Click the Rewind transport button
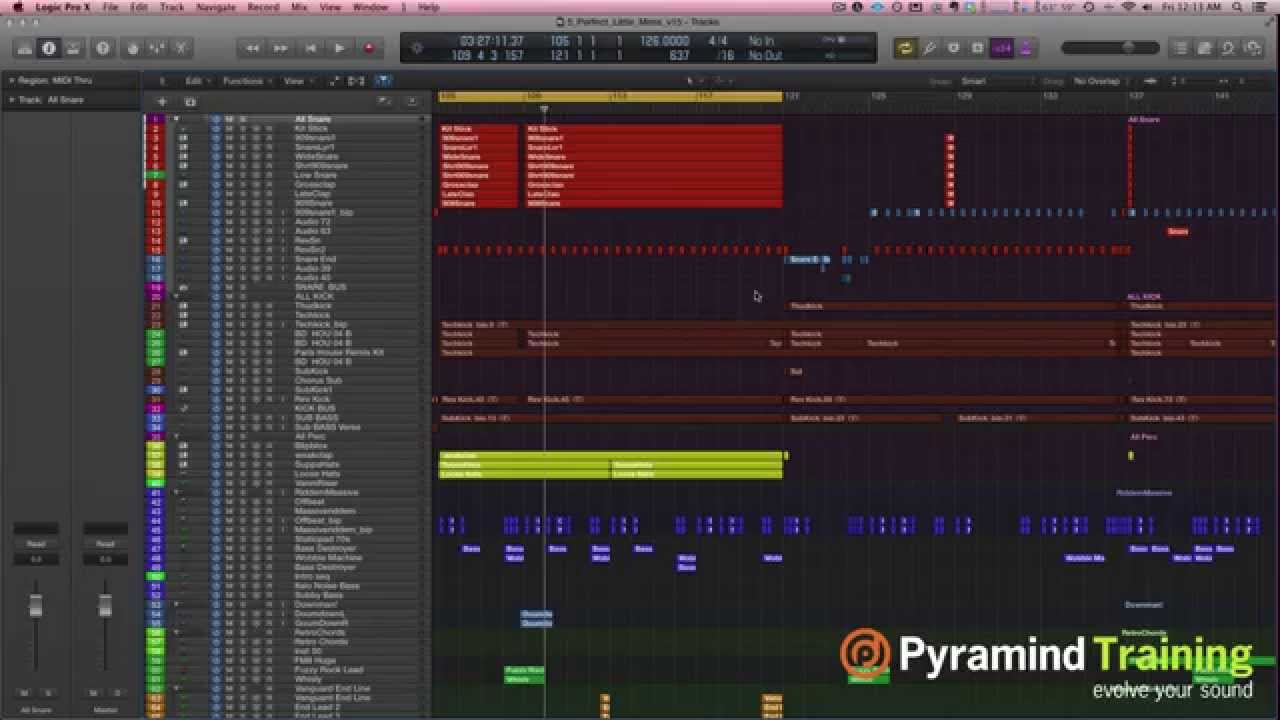 [252, 48]
